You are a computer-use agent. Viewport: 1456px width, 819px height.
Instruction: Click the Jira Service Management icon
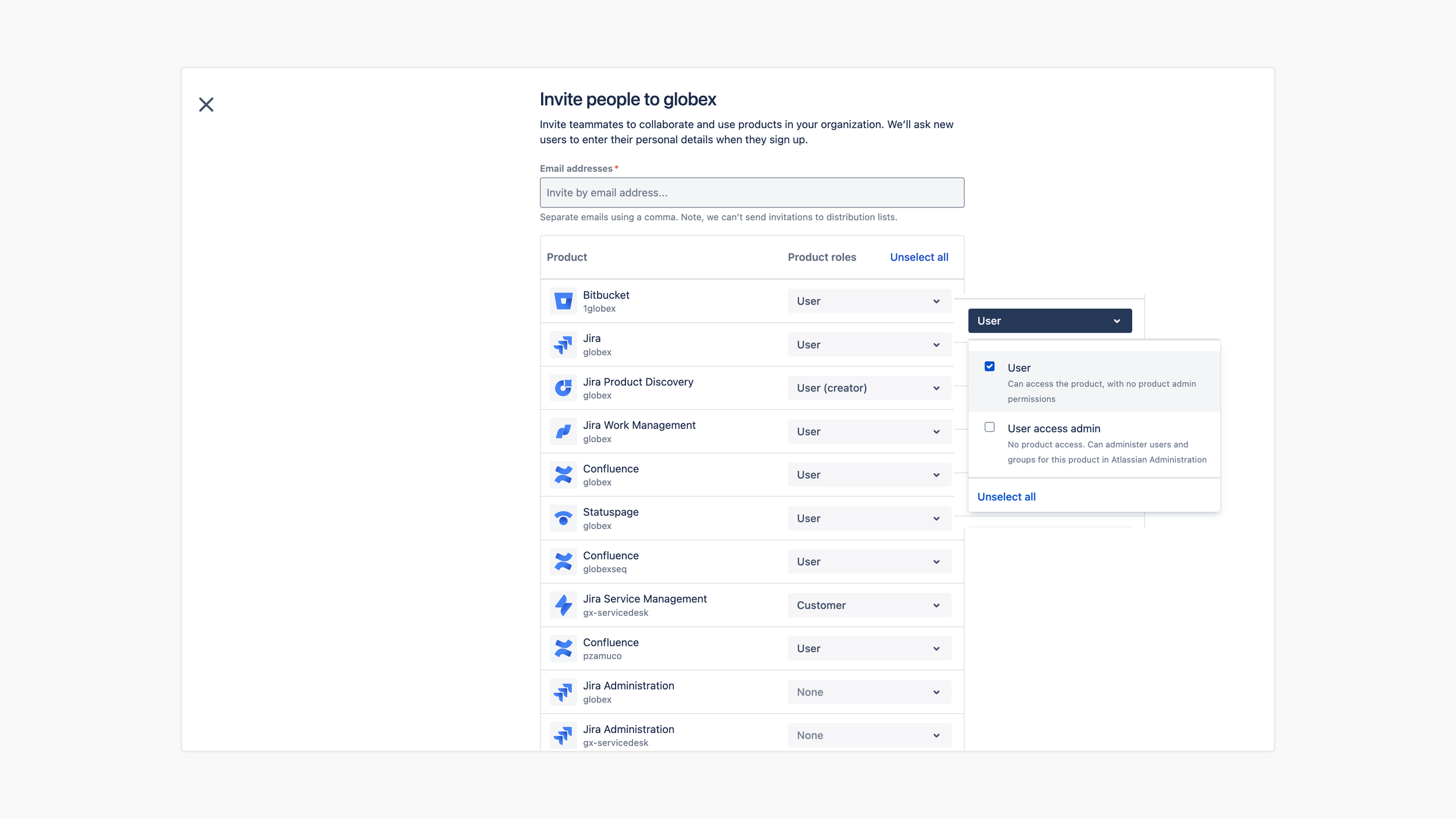(x=563, y=605)
